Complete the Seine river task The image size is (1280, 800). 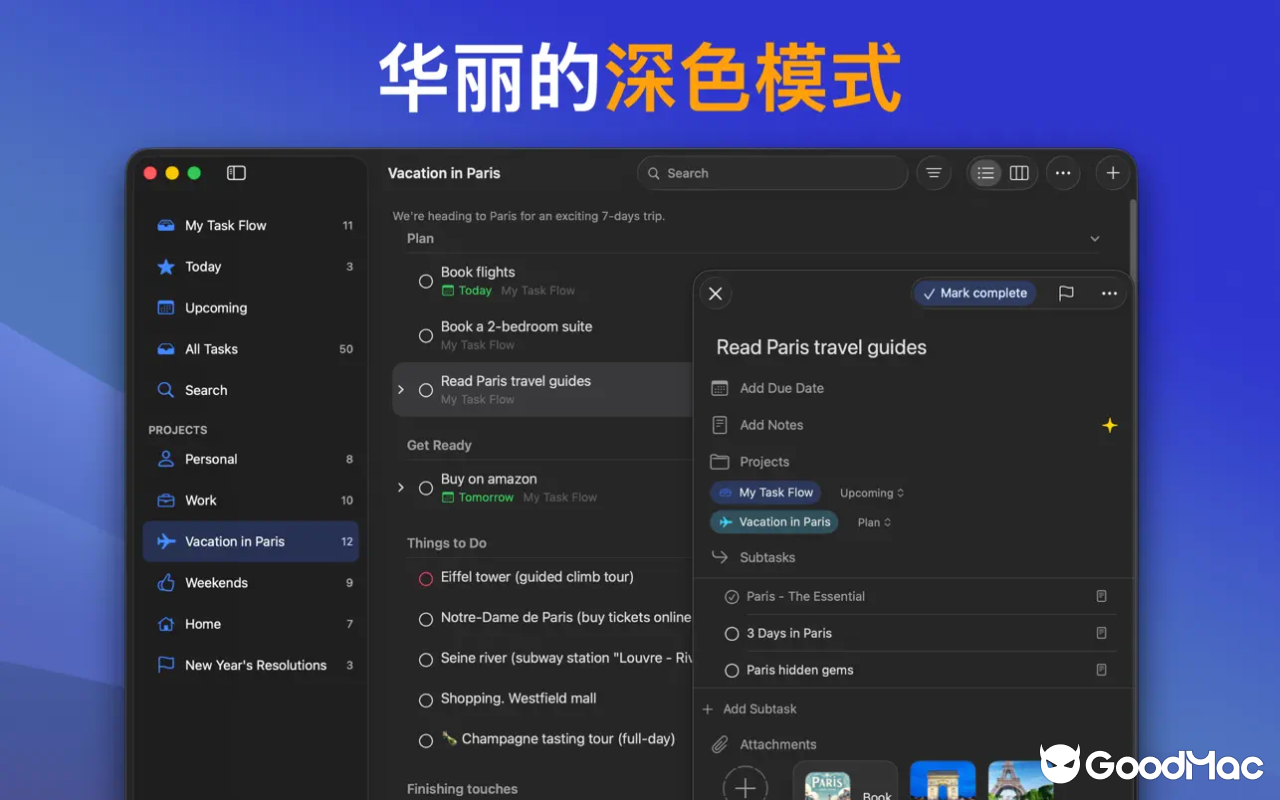[426, 660]
